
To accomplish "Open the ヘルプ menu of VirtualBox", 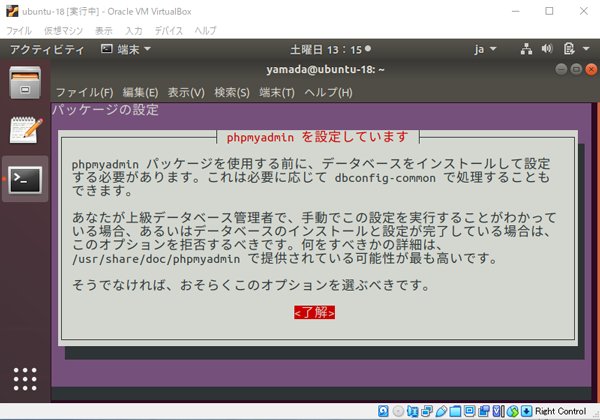I will (x=205, y=31).
